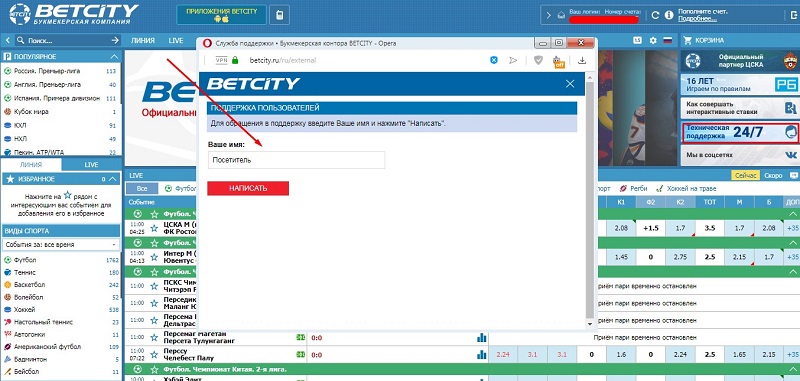Screen dimensions: 800x381
Task: Click the red НАПИСАТЬ button
Action: [248, 188]
